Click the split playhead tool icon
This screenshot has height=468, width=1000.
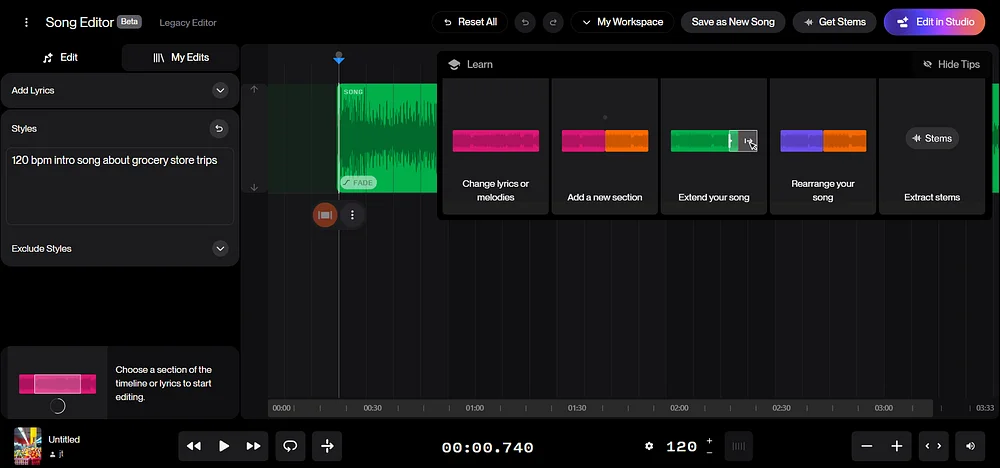coord(327,446)
